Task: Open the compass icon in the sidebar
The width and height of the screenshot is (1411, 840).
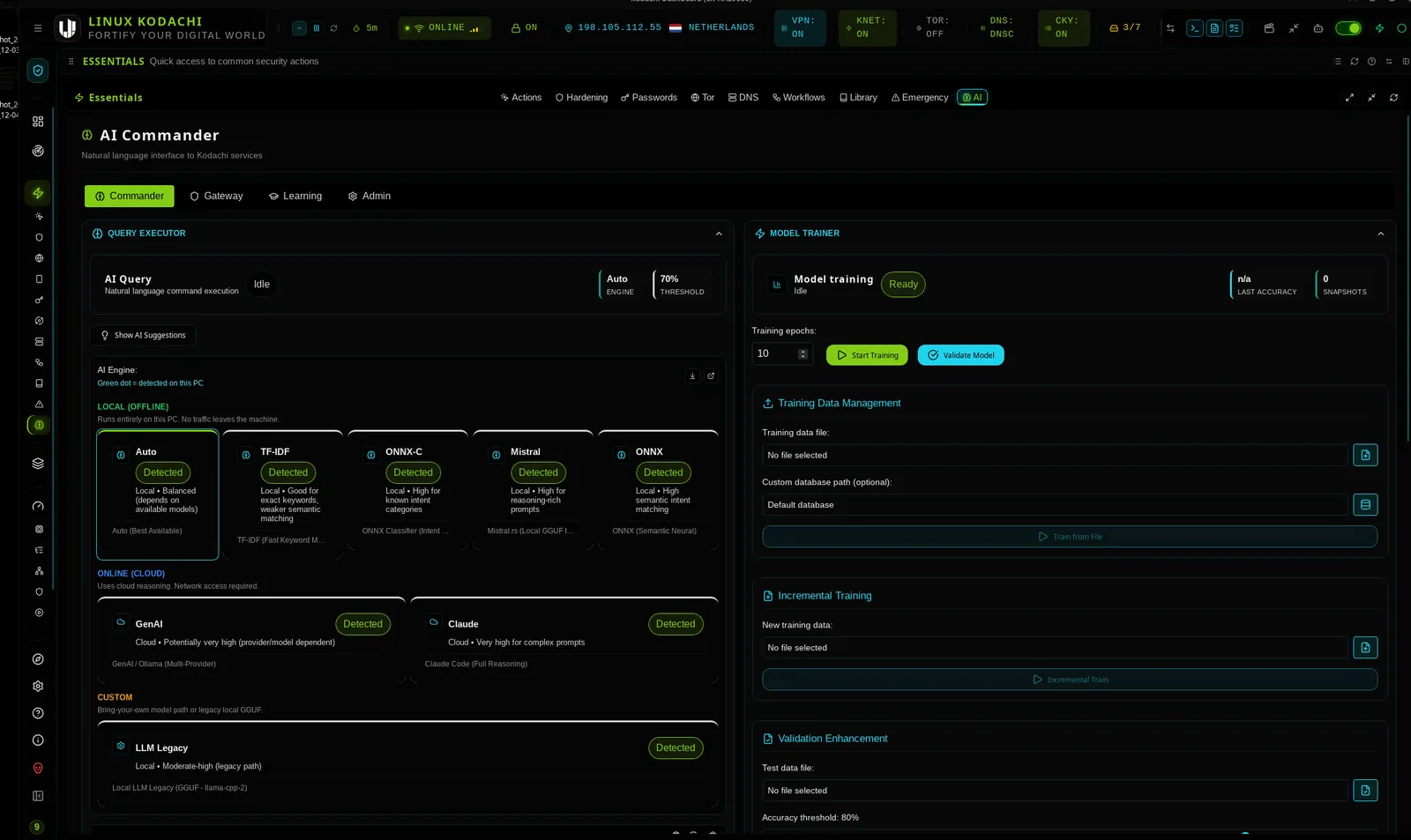Action: pyautogui.click(x=38, y=659)
